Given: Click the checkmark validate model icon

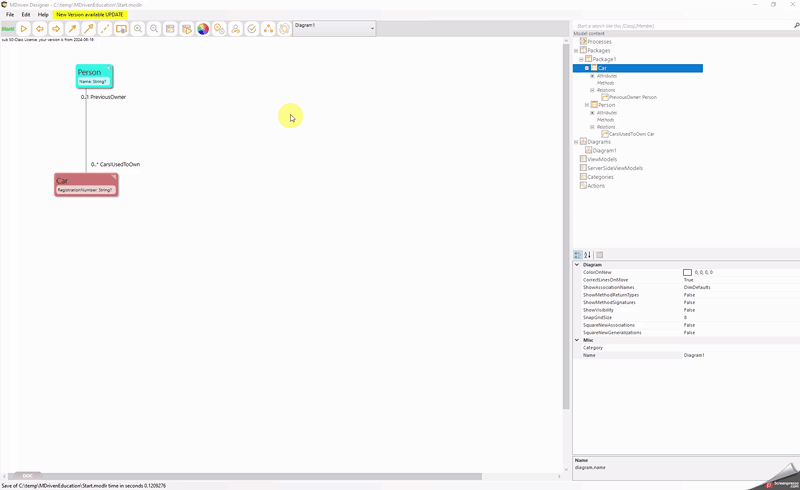Looking at the screenshot, I should click(252, 29).
